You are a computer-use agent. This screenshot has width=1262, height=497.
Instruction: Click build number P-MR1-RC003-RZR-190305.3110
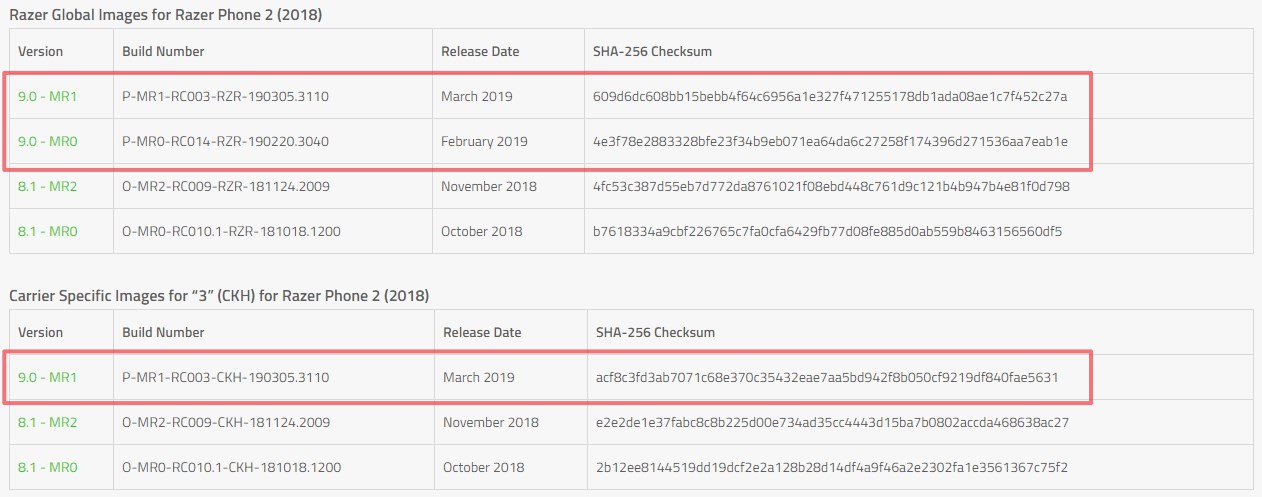(226, 97)
